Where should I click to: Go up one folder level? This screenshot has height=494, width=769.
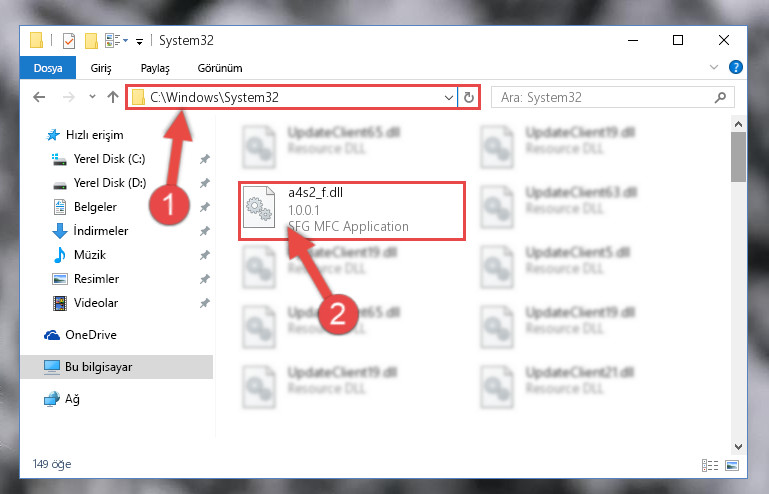[x=113, y=97]
